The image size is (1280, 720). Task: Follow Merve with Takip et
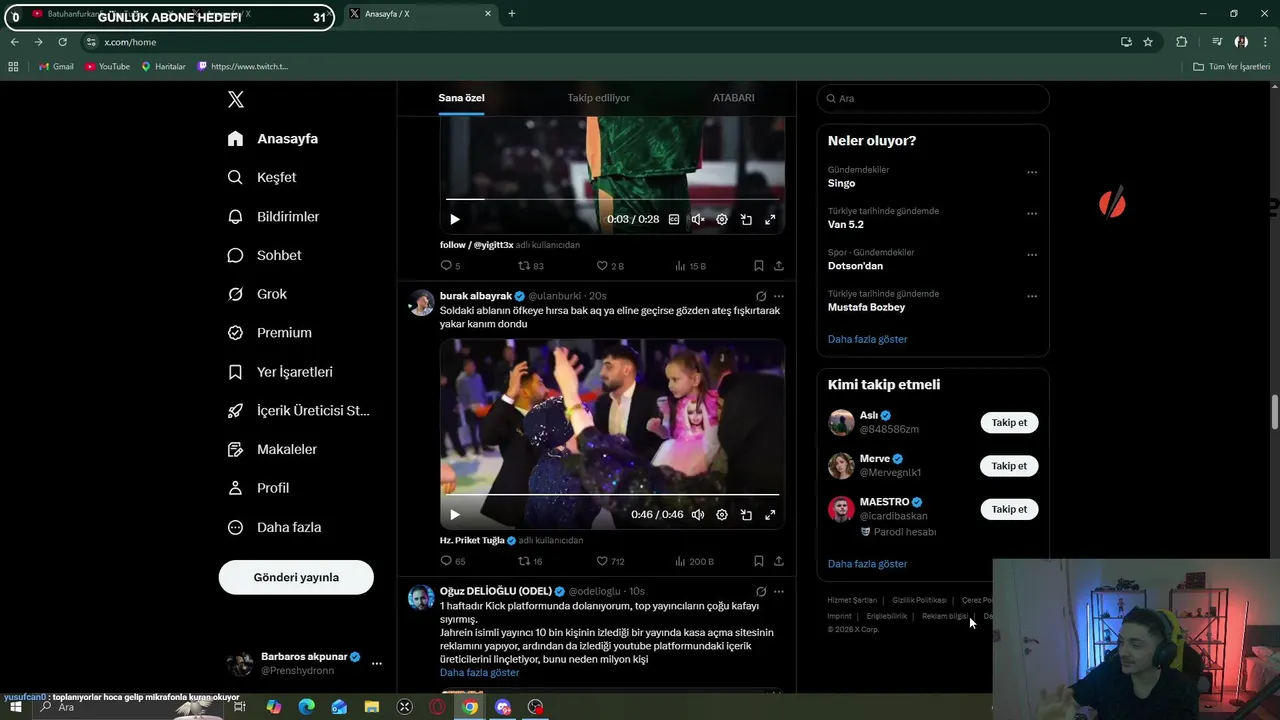click(x=1009, y=466)
